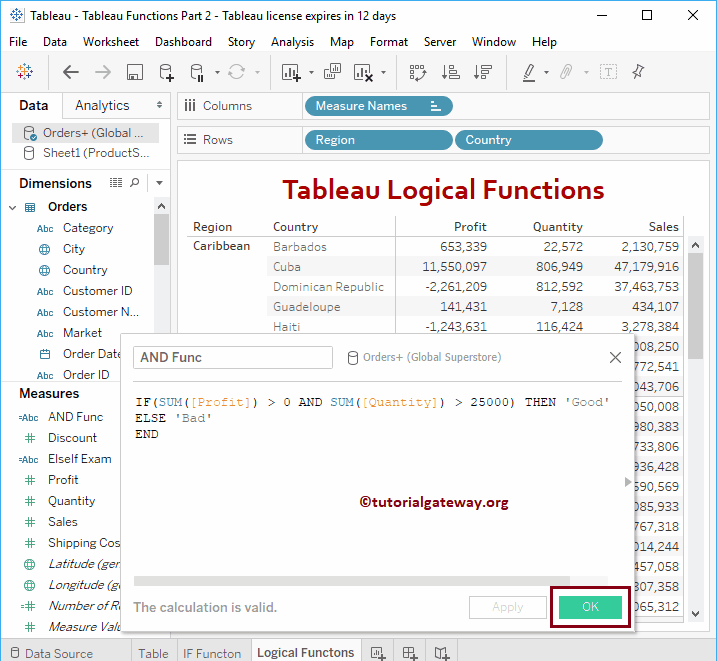Click the Highlight pen icon
Viewport: 717px width, 661px height.
tap(529, 72)
